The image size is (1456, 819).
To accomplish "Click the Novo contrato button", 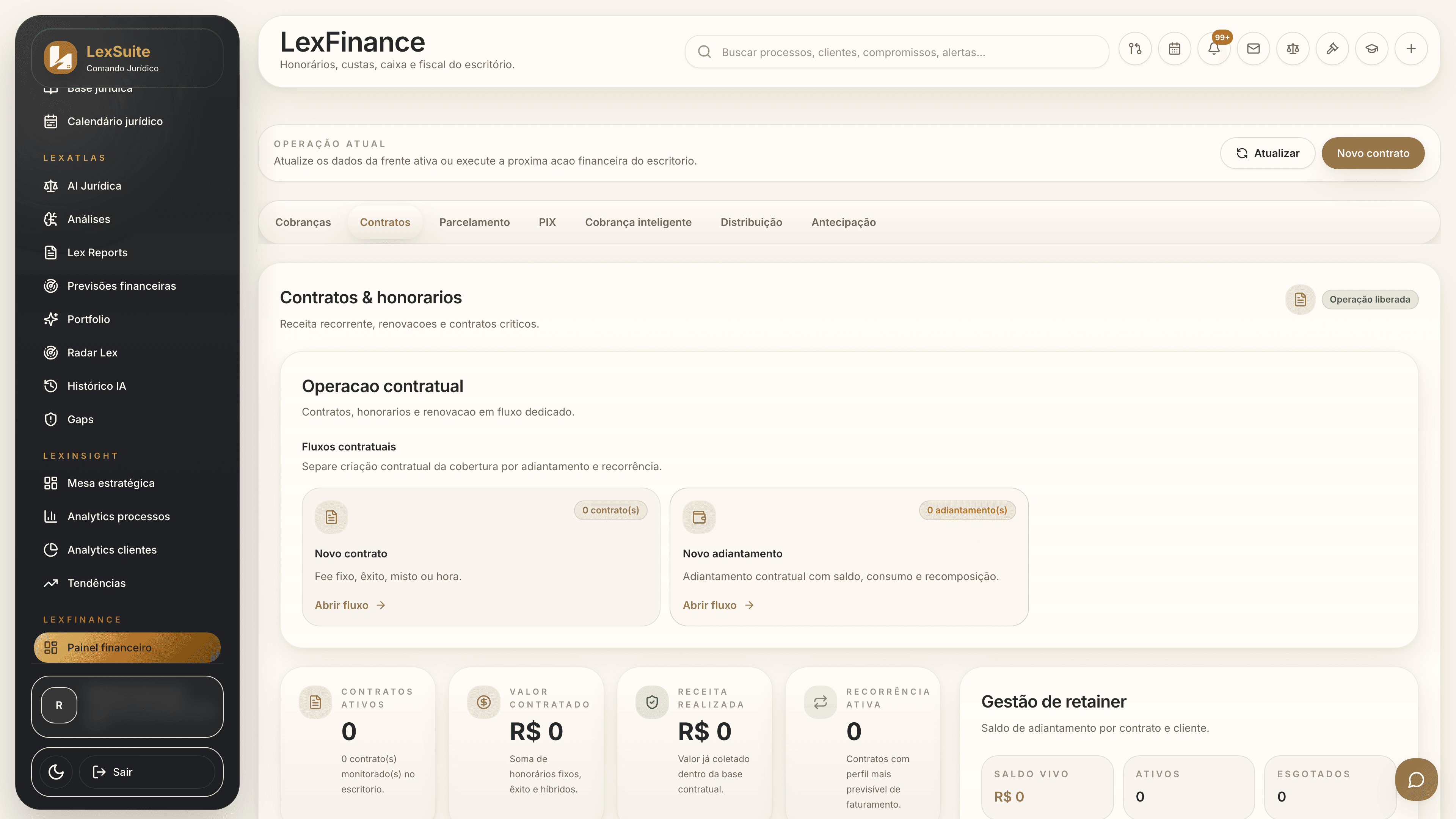I will tap(1373, 152).
